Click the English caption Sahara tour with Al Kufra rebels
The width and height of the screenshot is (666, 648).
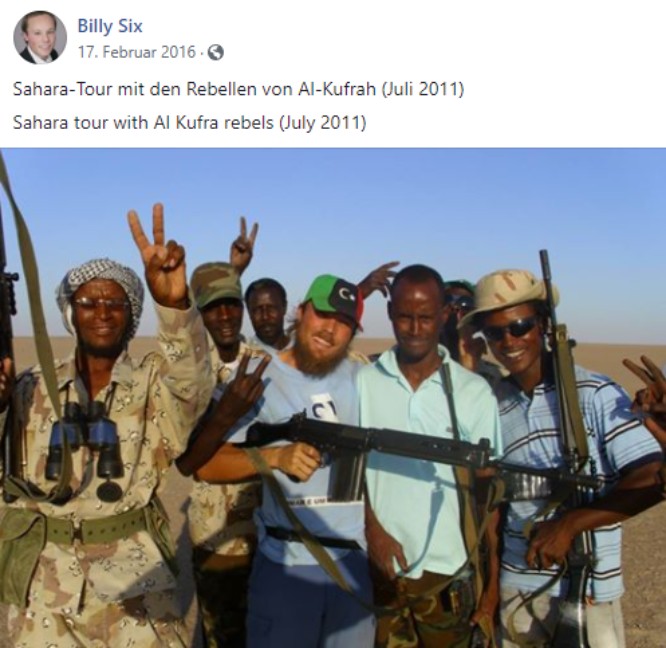coord(189,123)
